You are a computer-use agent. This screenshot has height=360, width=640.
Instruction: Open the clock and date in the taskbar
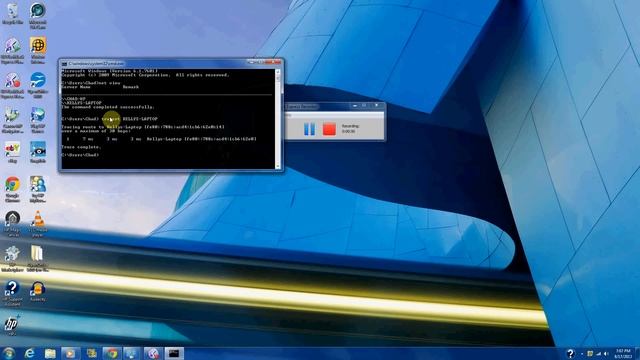point(623,353)
